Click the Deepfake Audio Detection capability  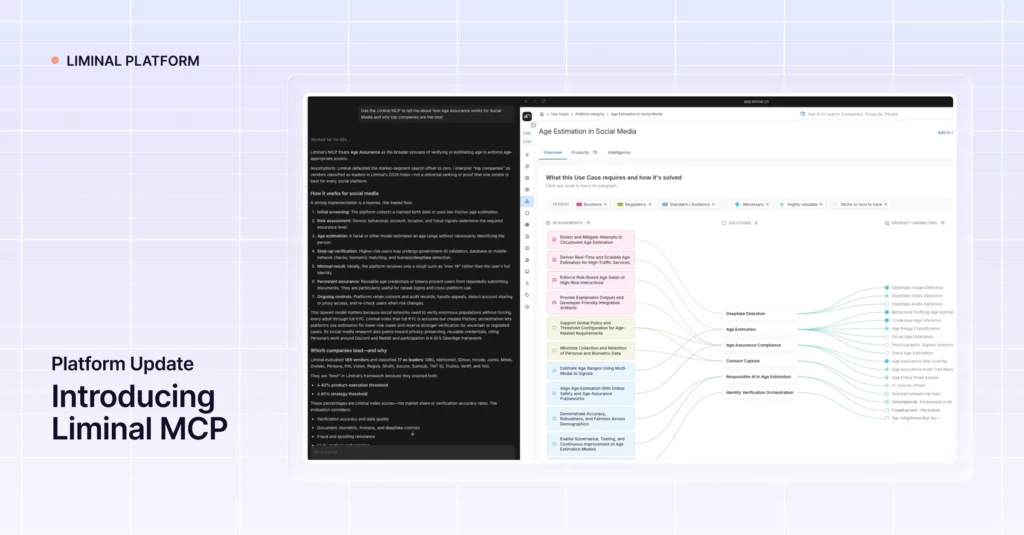point(914,304)
